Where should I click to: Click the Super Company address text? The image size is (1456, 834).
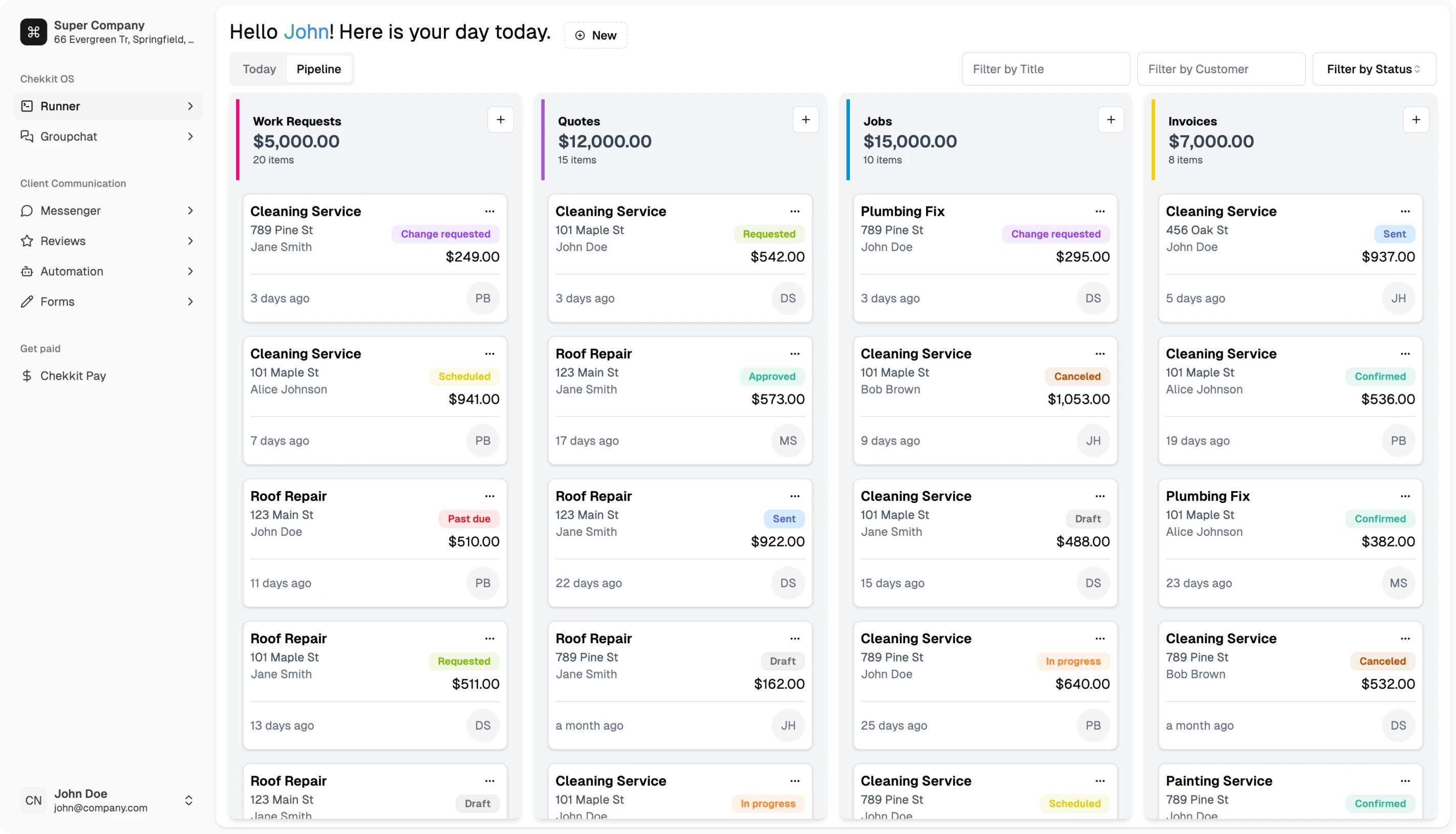pyautogui.click(x=124, y=39)
